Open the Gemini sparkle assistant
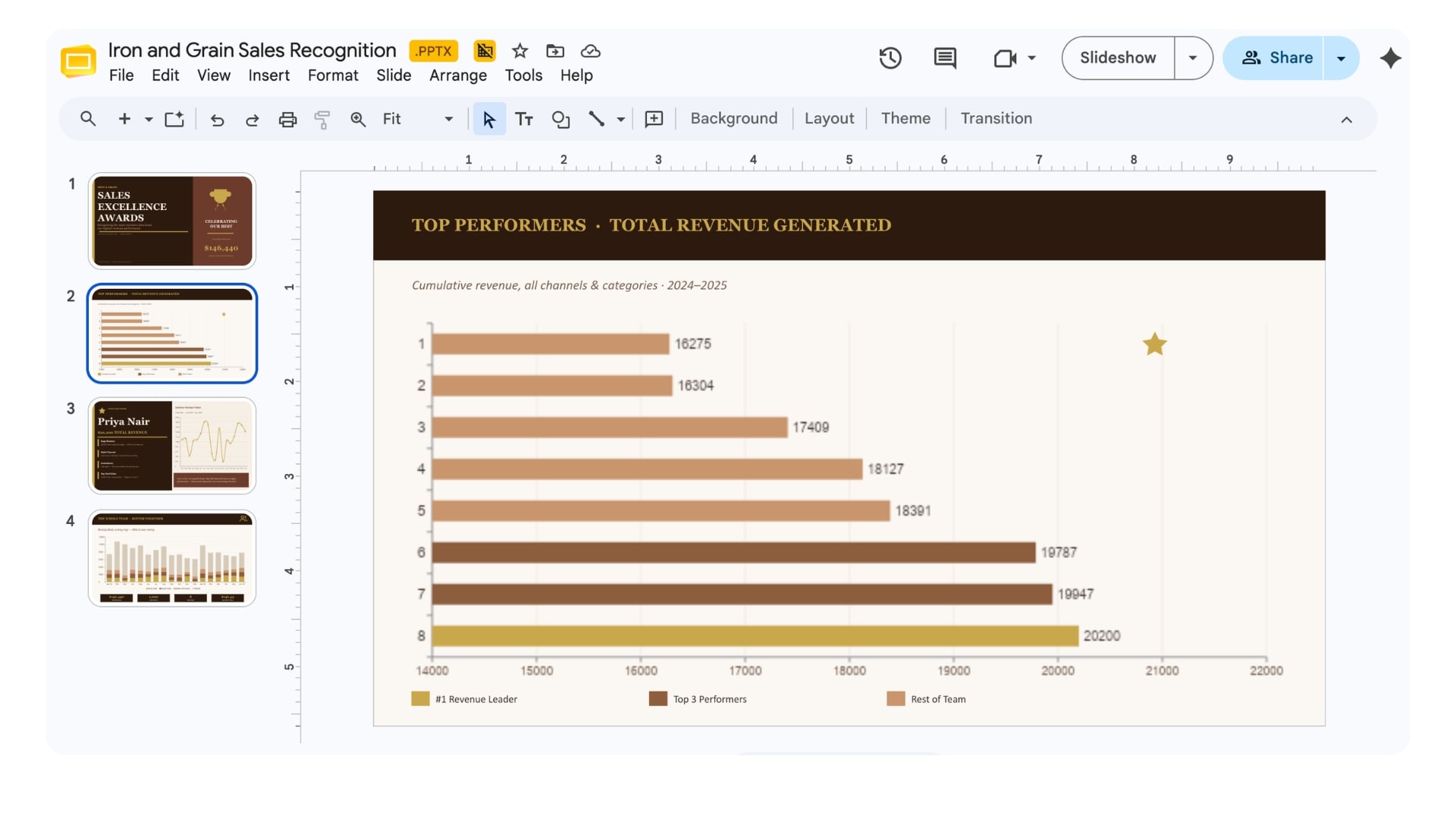The height and width of the screenshot is (819, 1456). tap(1391, 58)
